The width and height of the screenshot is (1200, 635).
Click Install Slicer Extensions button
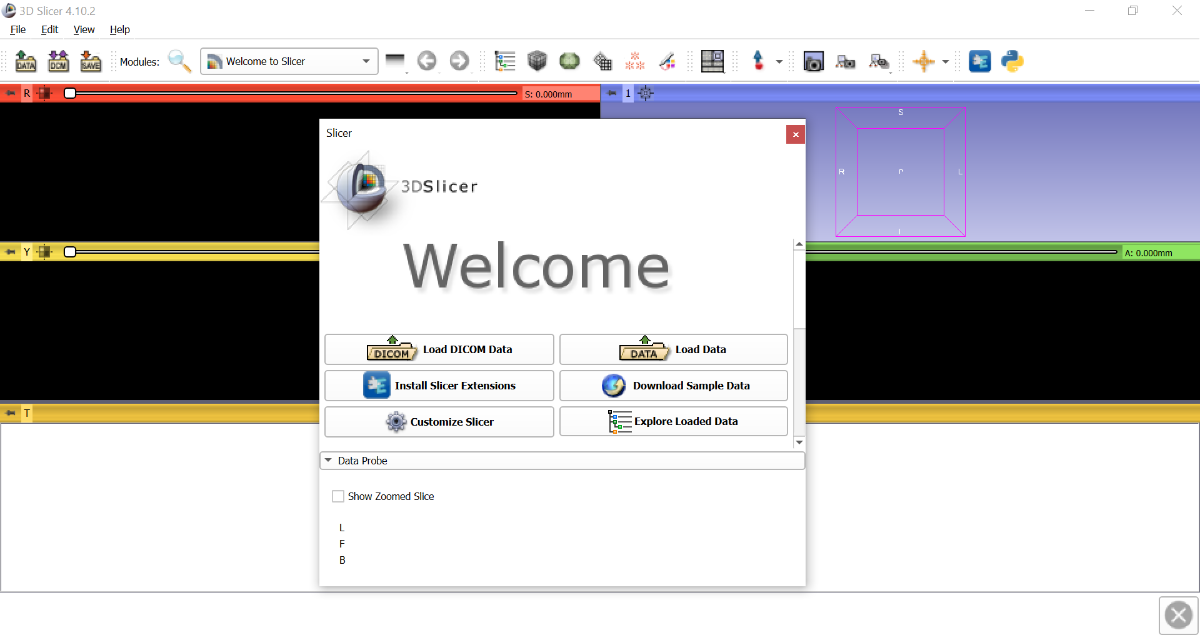point(439,386)
